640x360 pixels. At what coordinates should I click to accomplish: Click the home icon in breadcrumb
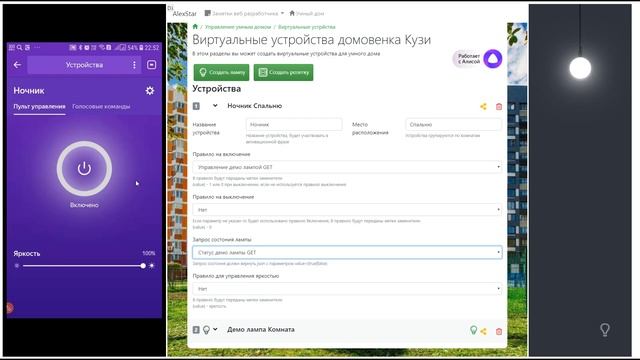[195, 27]
